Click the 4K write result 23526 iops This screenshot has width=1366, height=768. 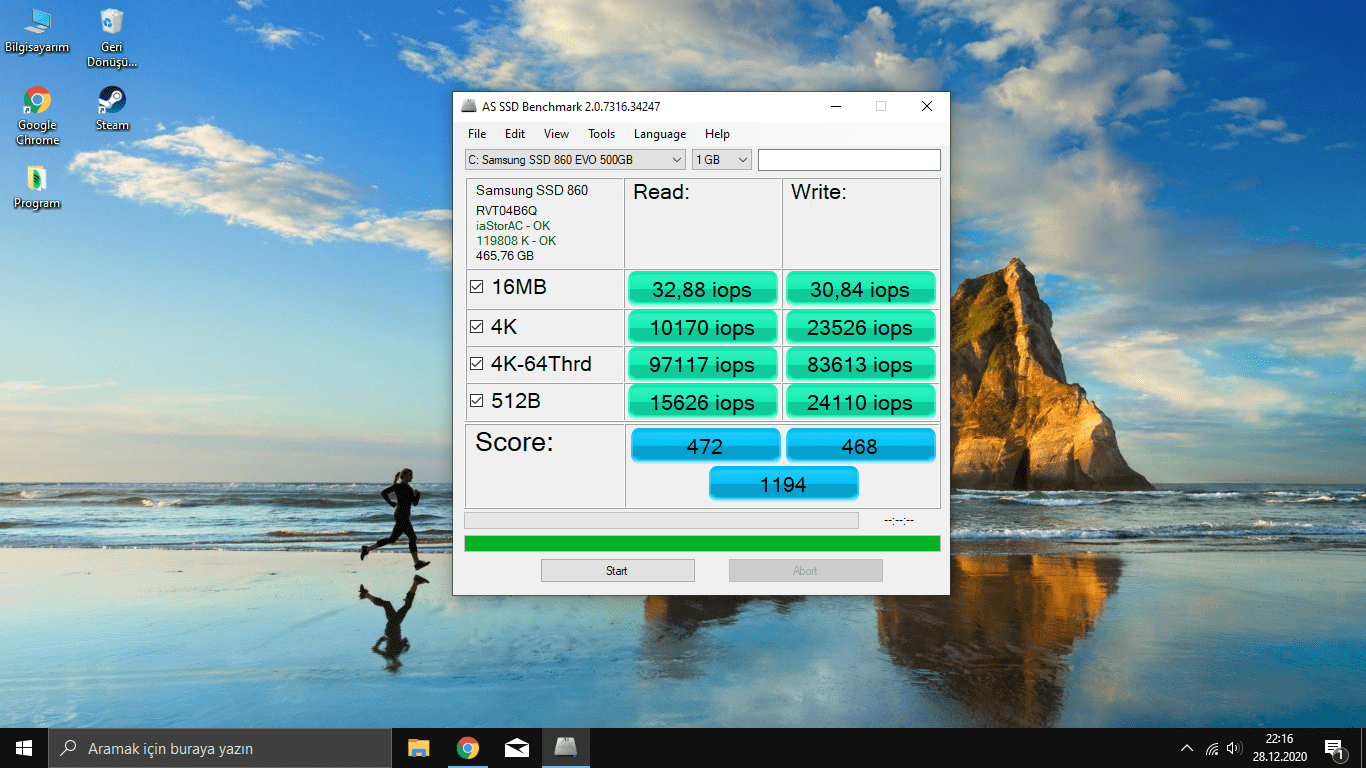(x=860, y=327)
